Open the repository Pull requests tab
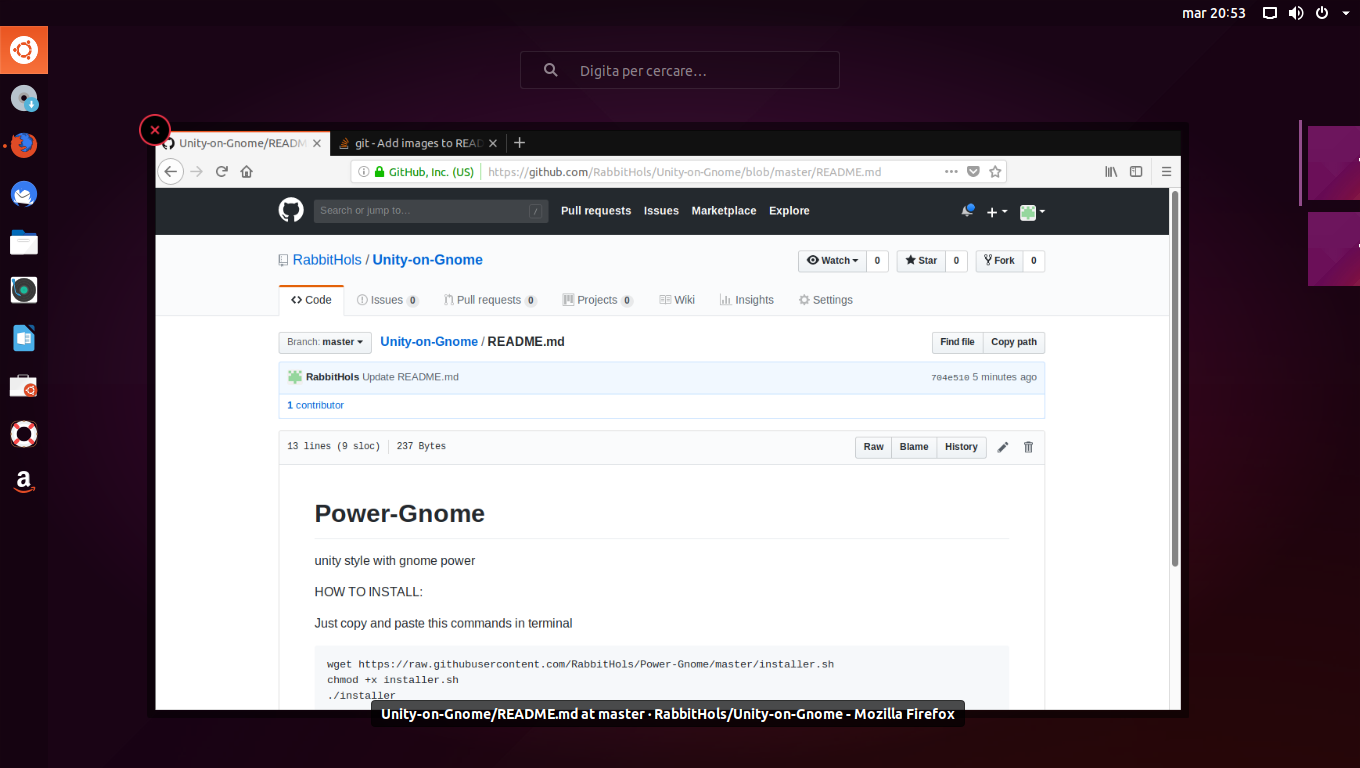 (x=489, y=300)
